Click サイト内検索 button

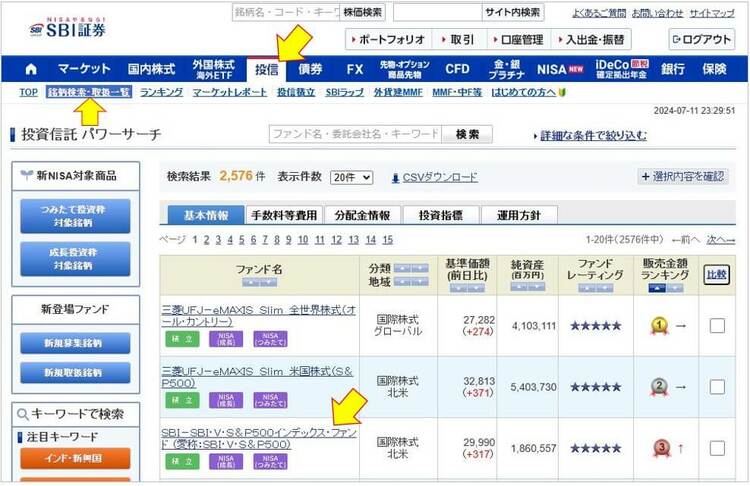513,12
